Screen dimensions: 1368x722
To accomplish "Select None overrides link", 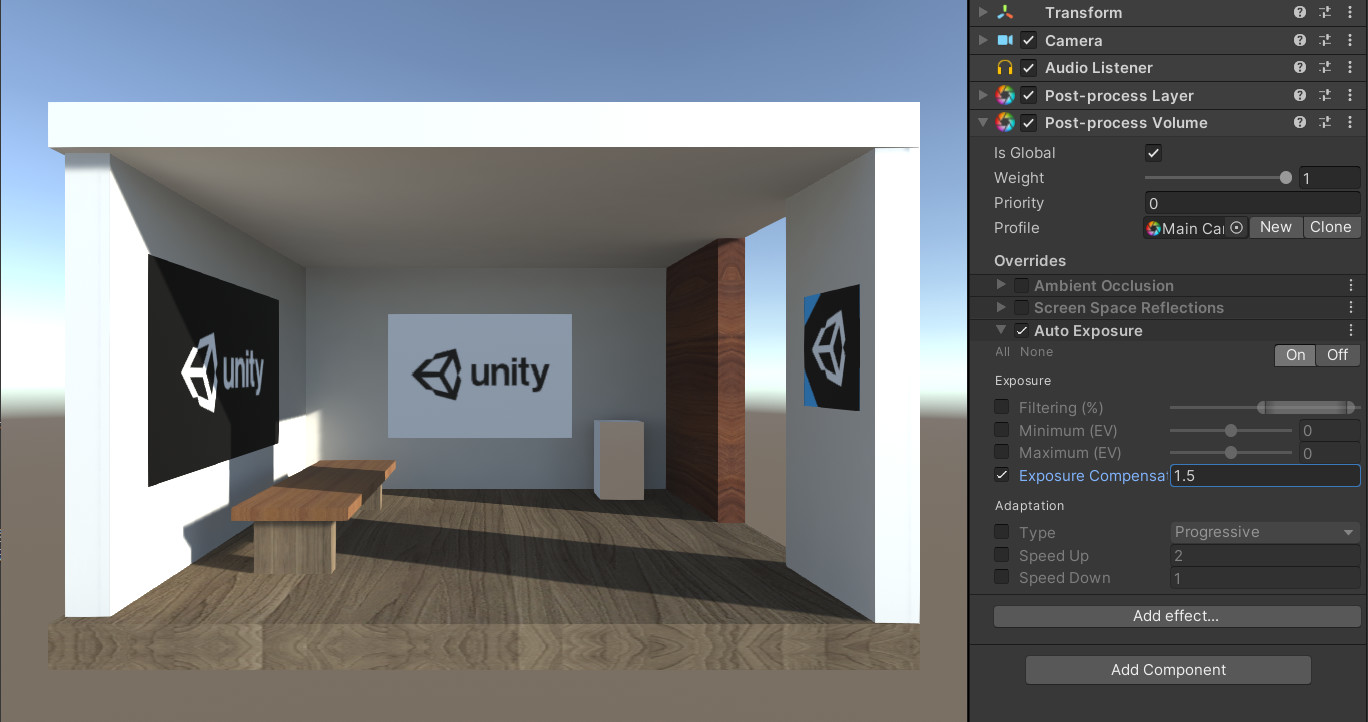I will point(1036,352).
